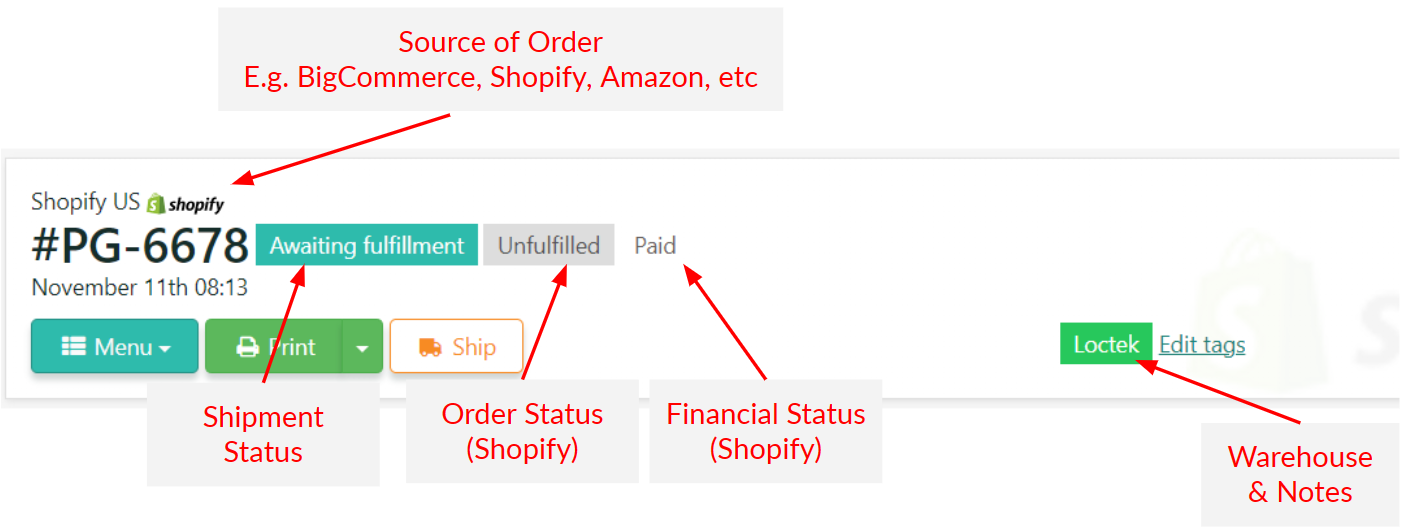This screenshot has height=531, width=1404.
Task: Click the Warehouse & Notes annotation label
Action: 1300,474
